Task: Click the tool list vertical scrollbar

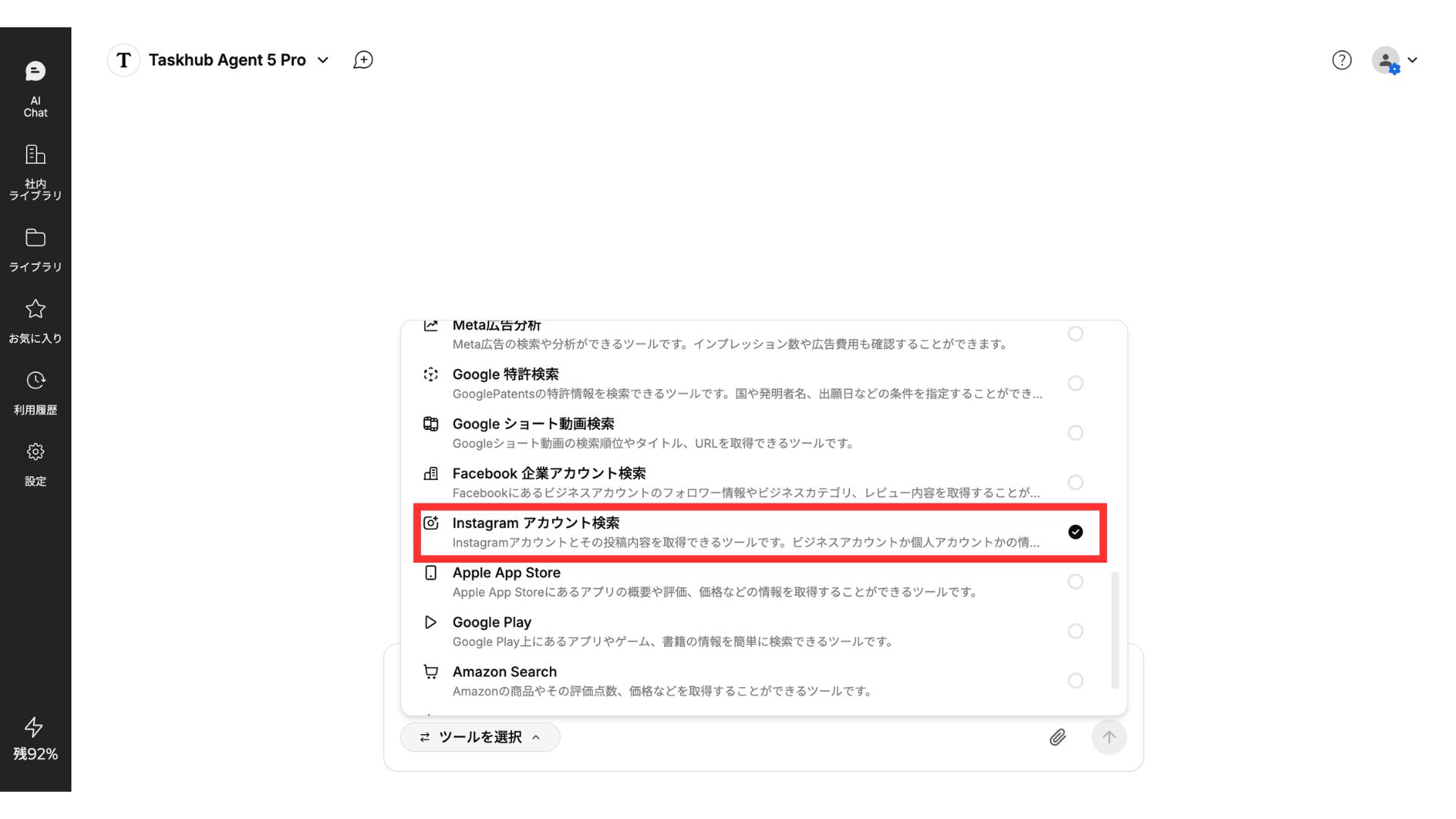Action: [x=1115, y=629]
